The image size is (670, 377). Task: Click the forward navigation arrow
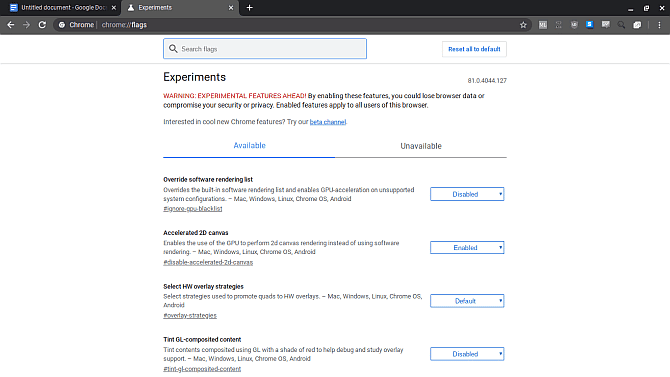click(x=26, y=25)
